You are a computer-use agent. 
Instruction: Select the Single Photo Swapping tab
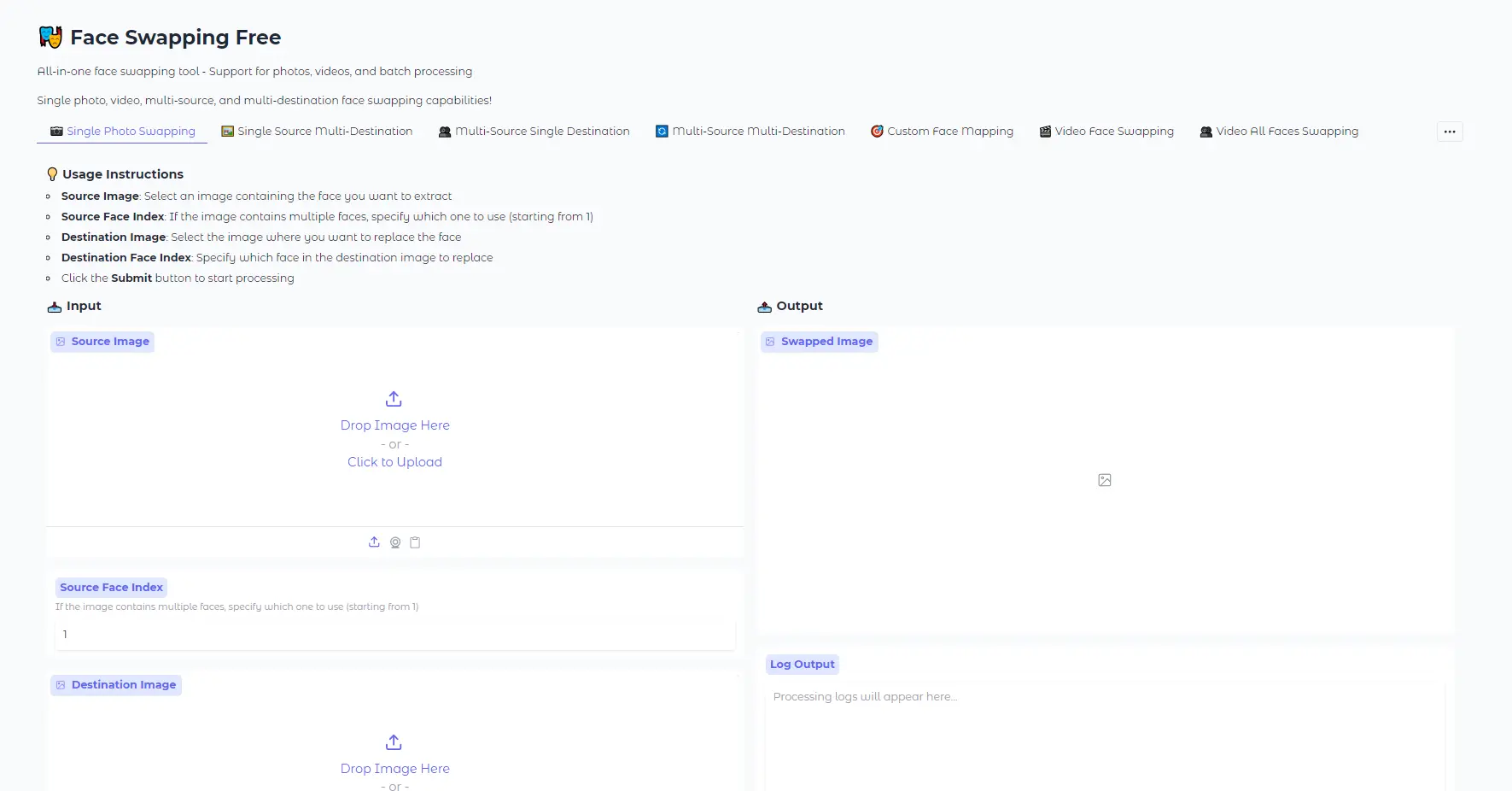pyautogui.click(x=122, y=132)
